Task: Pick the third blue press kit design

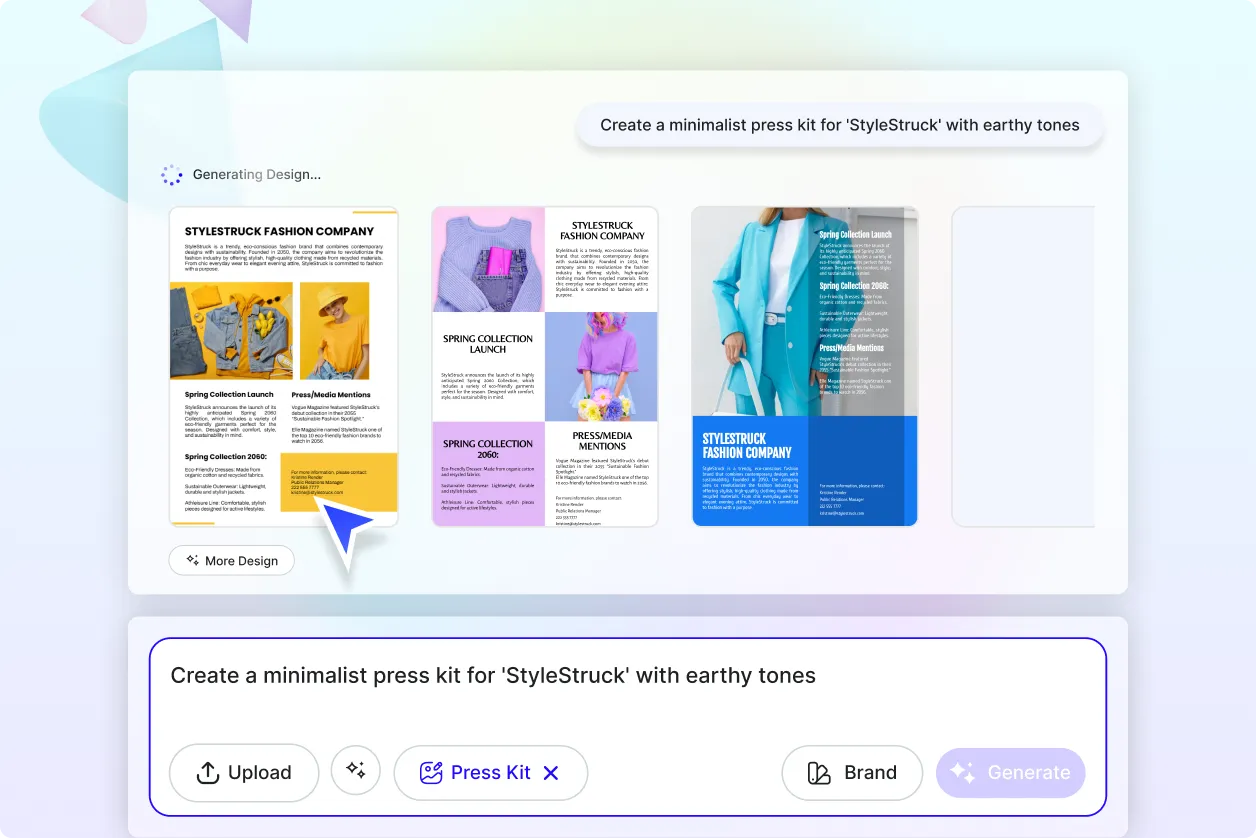Action: click(804, 366)
